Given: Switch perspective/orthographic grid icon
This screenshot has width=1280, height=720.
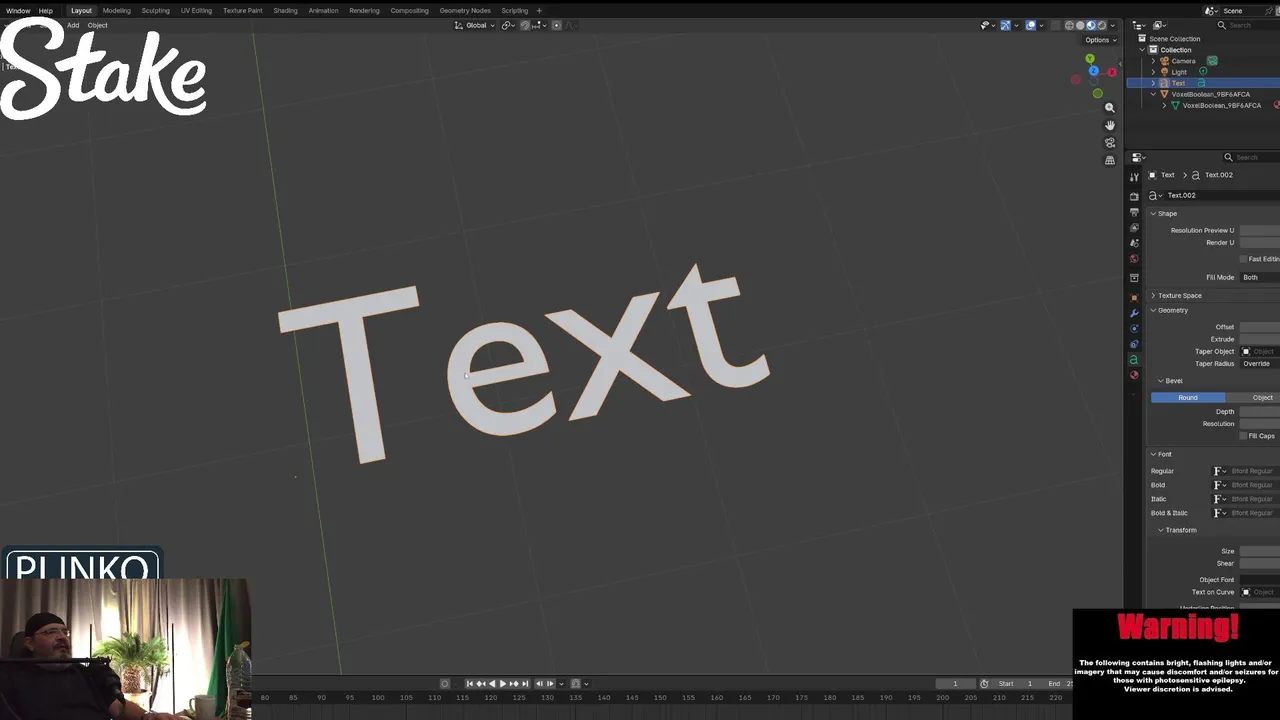Looking at the screenshot, I should [1109, 160].
